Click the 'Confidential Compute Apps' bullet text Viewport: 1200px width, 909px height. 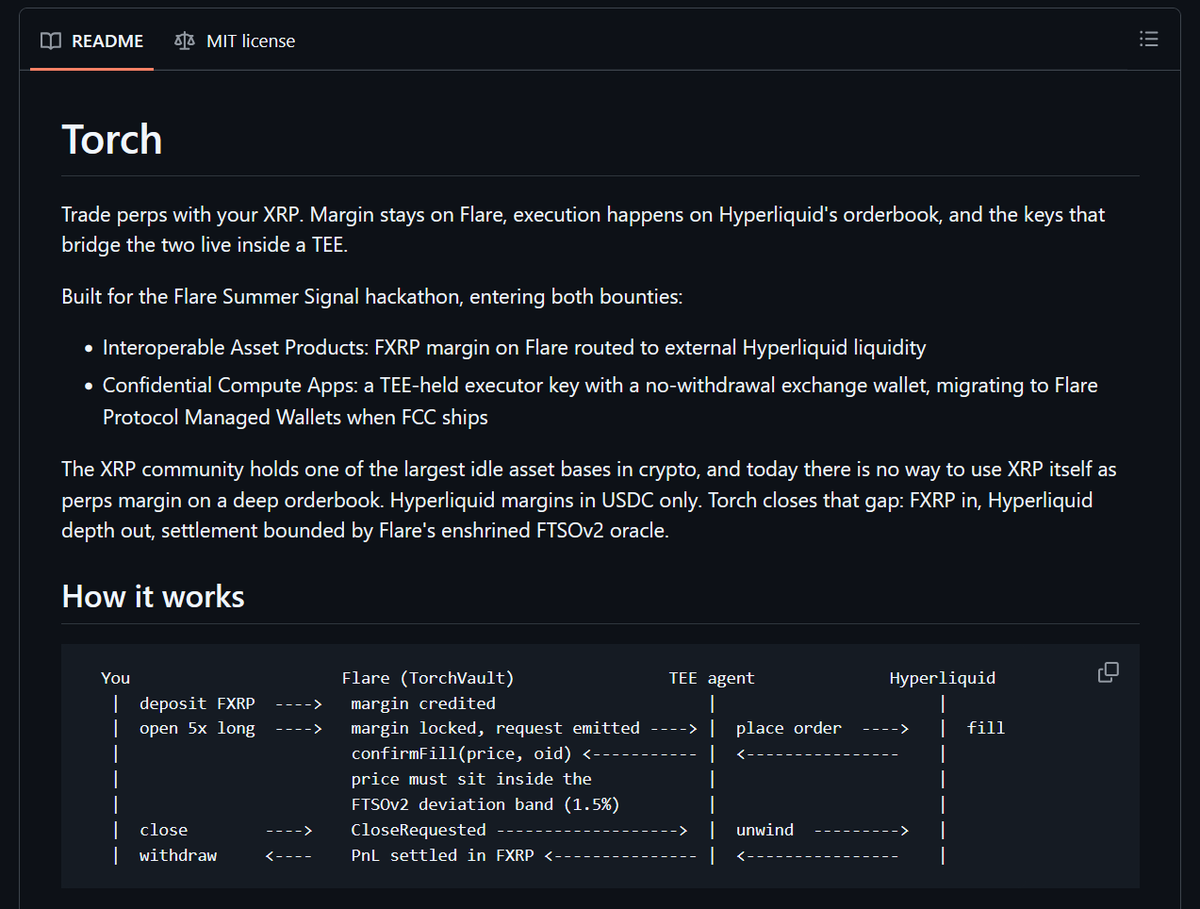(600, 401)
